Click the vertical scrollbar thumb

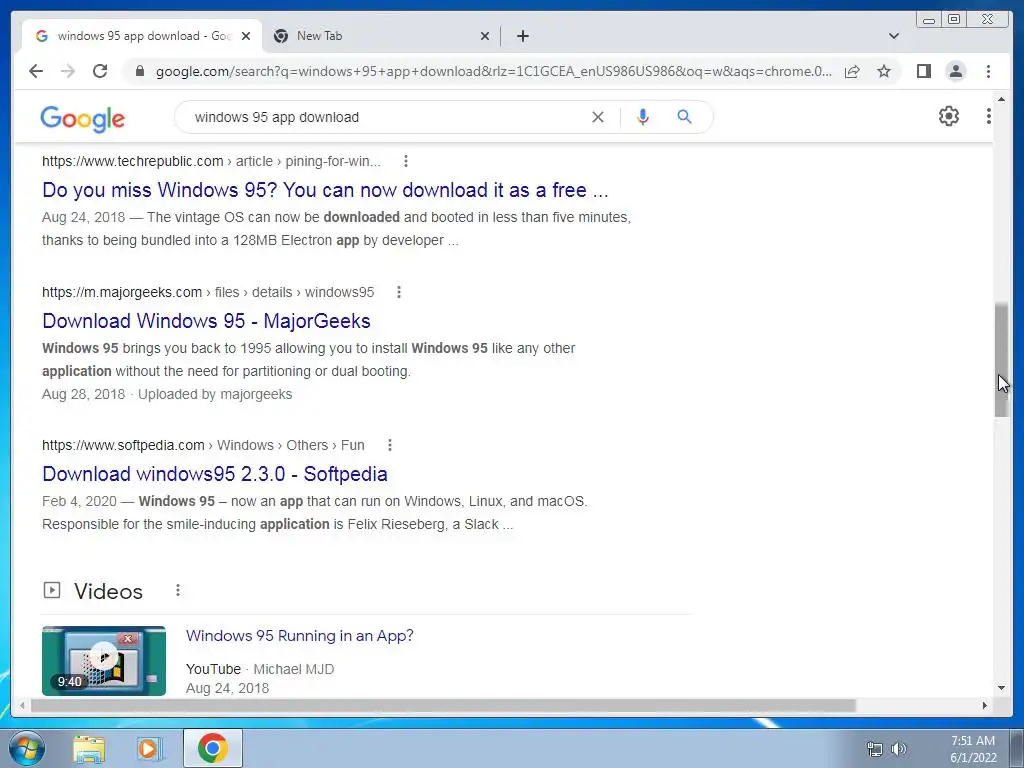(1001, 360)
